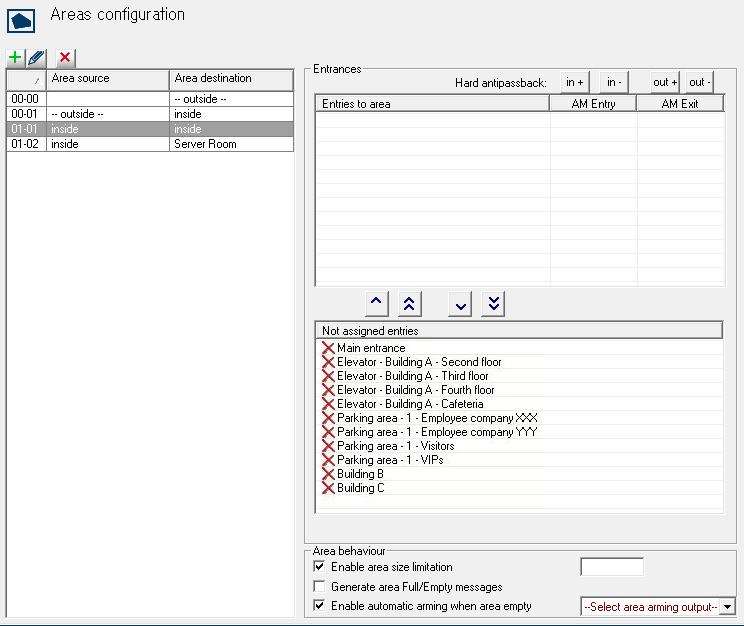Click the single down arrow move button

coord(460,303)
